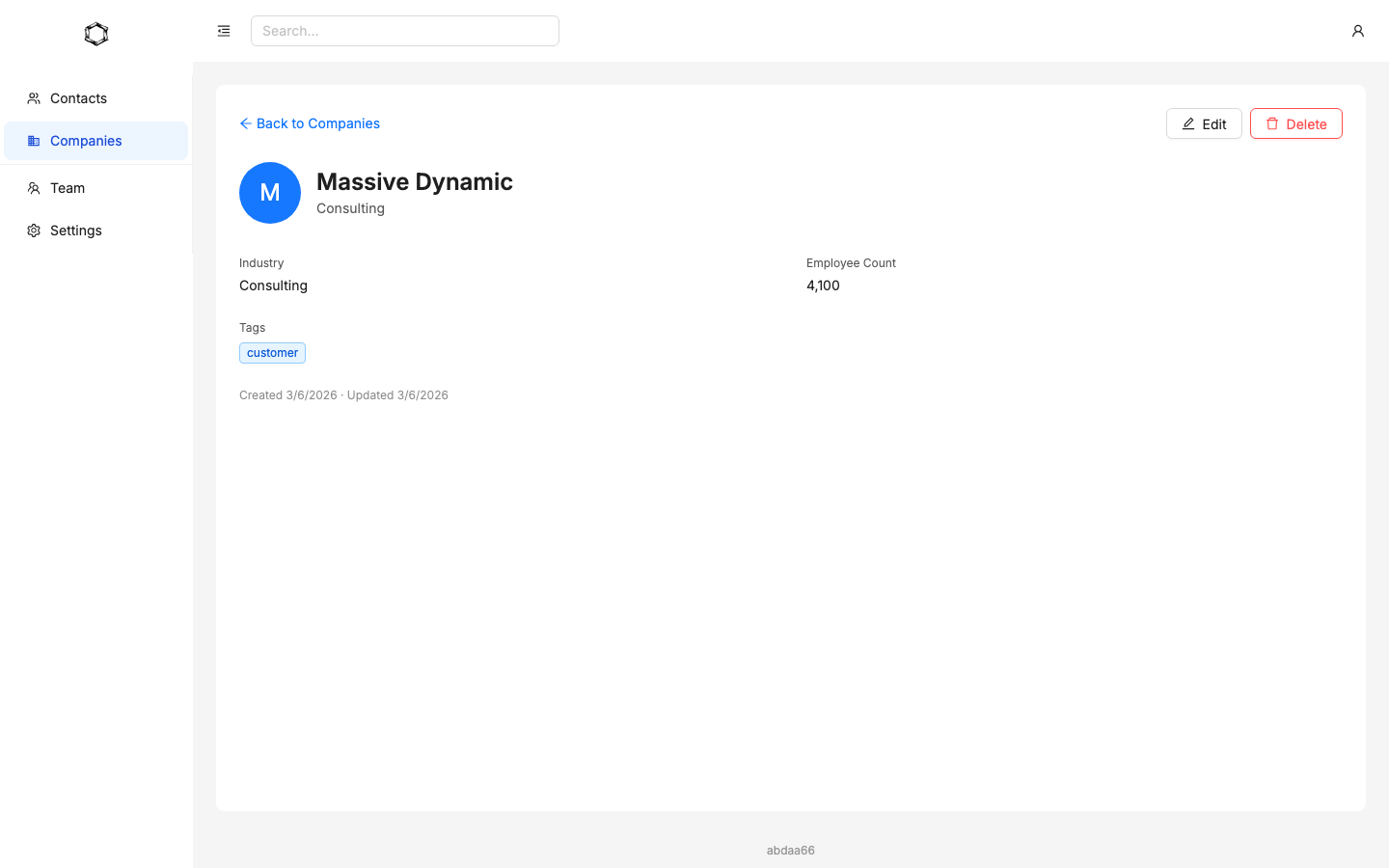1389x868 pixels.
Task: Click the Delete button label
Action: pos(1306,123)
